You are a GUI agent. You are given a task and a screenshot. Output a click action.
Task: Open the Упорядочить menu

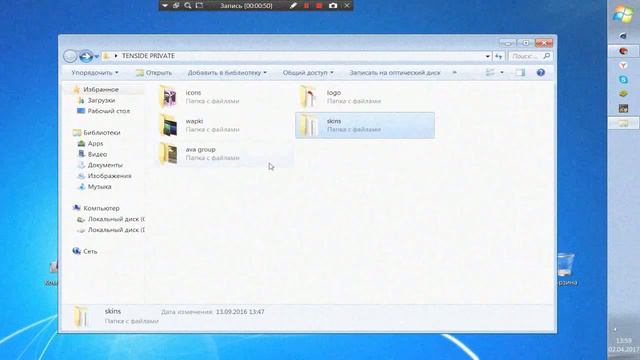pos(95,73)
